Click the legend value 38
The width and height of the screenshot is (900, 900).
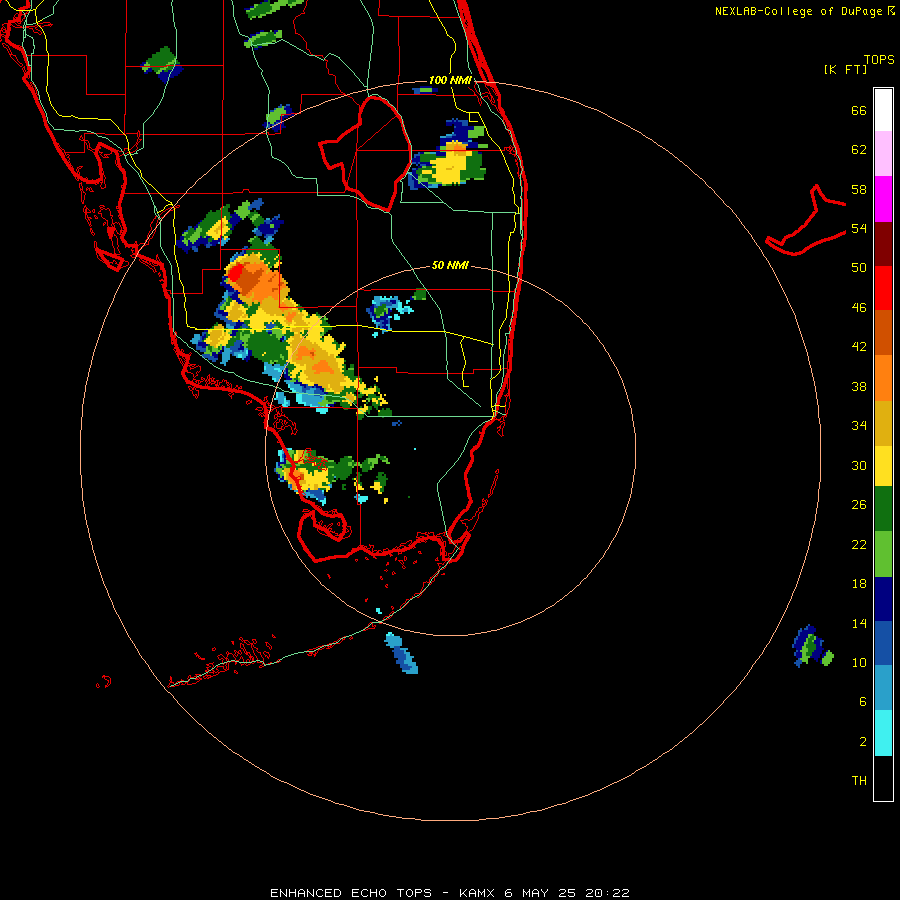[x=859, y=387]
